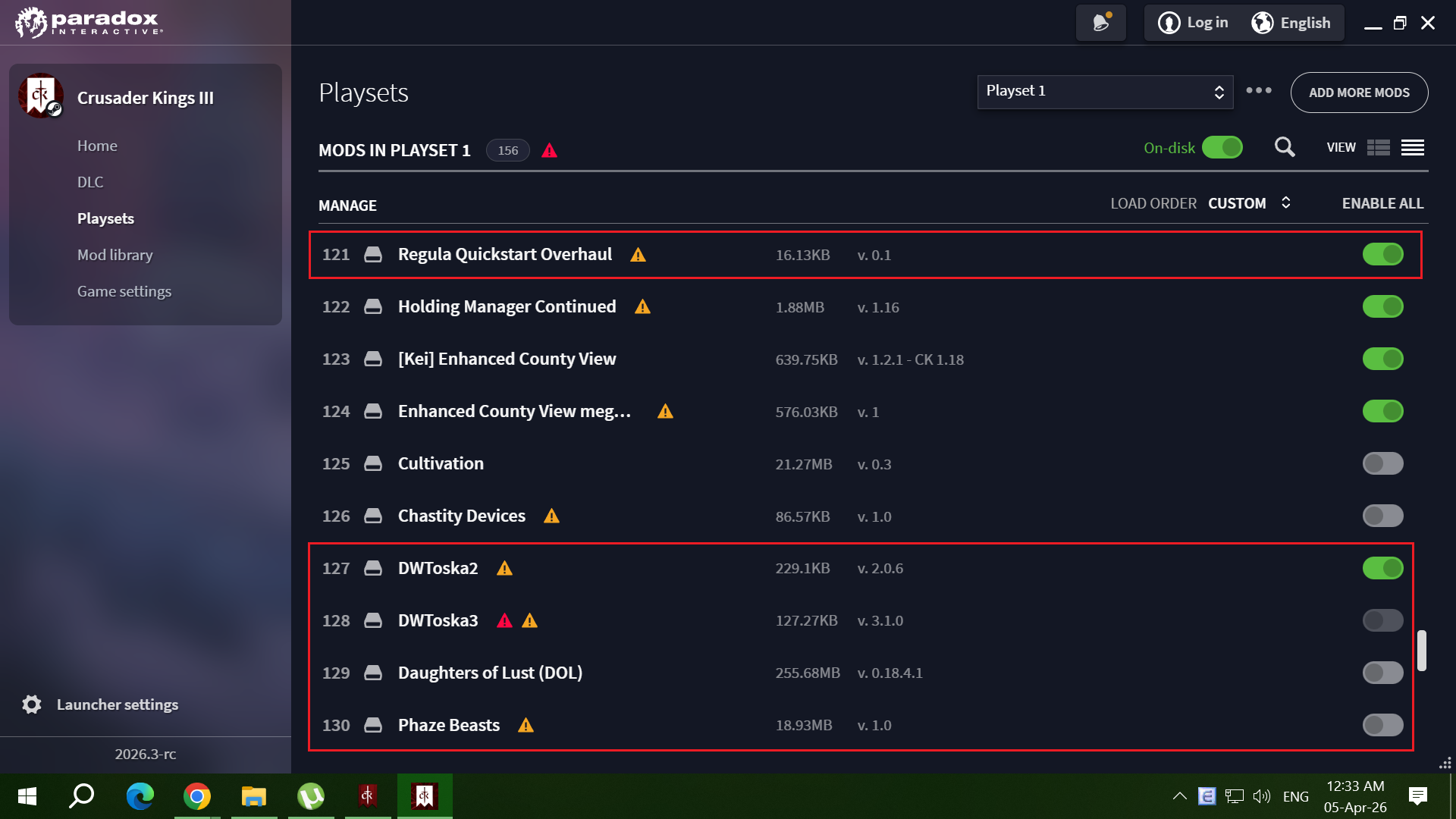Click the mod list scrollbar thumb

(1422, 651)
